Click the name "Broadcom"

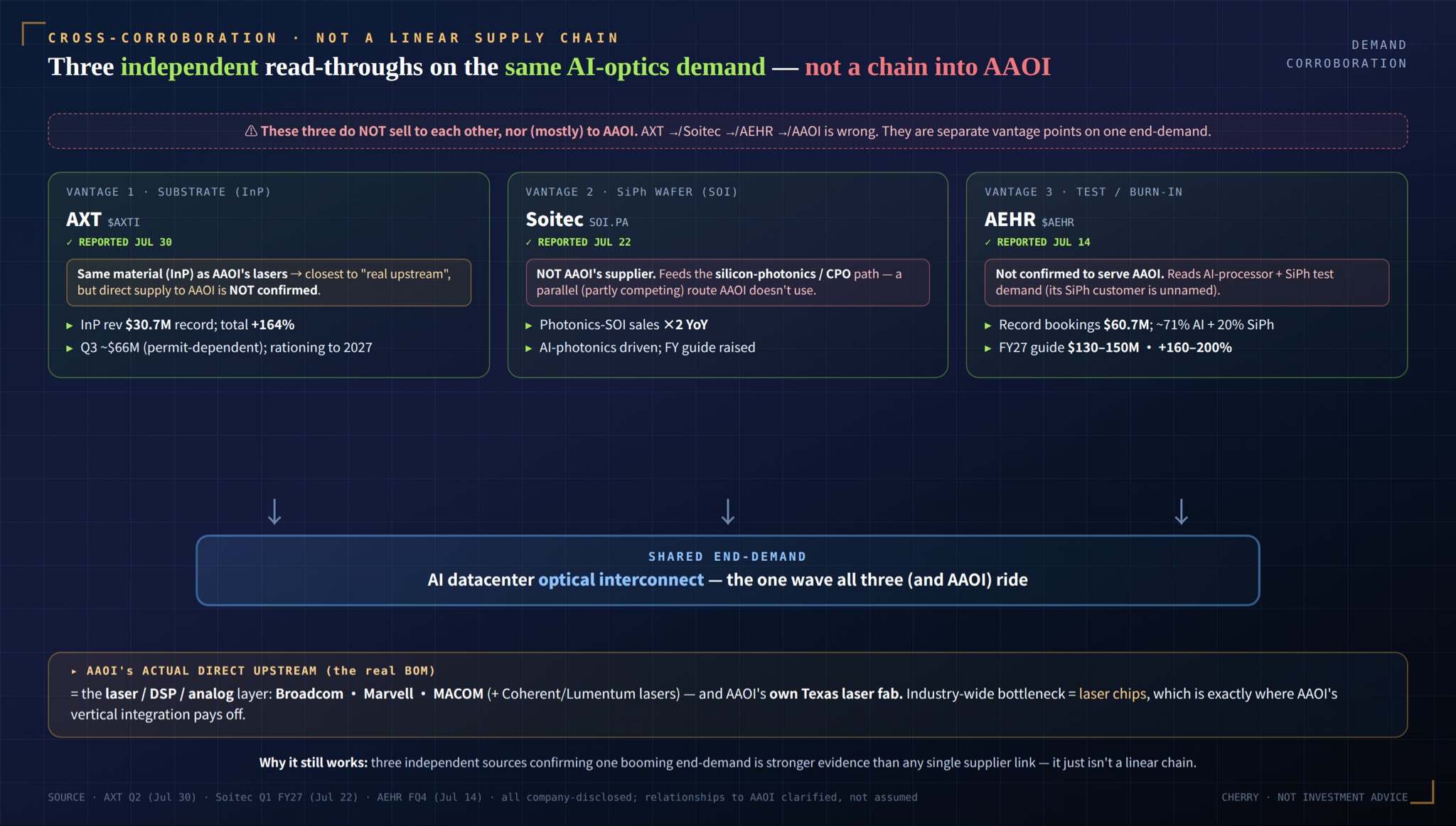pos(309,694)
